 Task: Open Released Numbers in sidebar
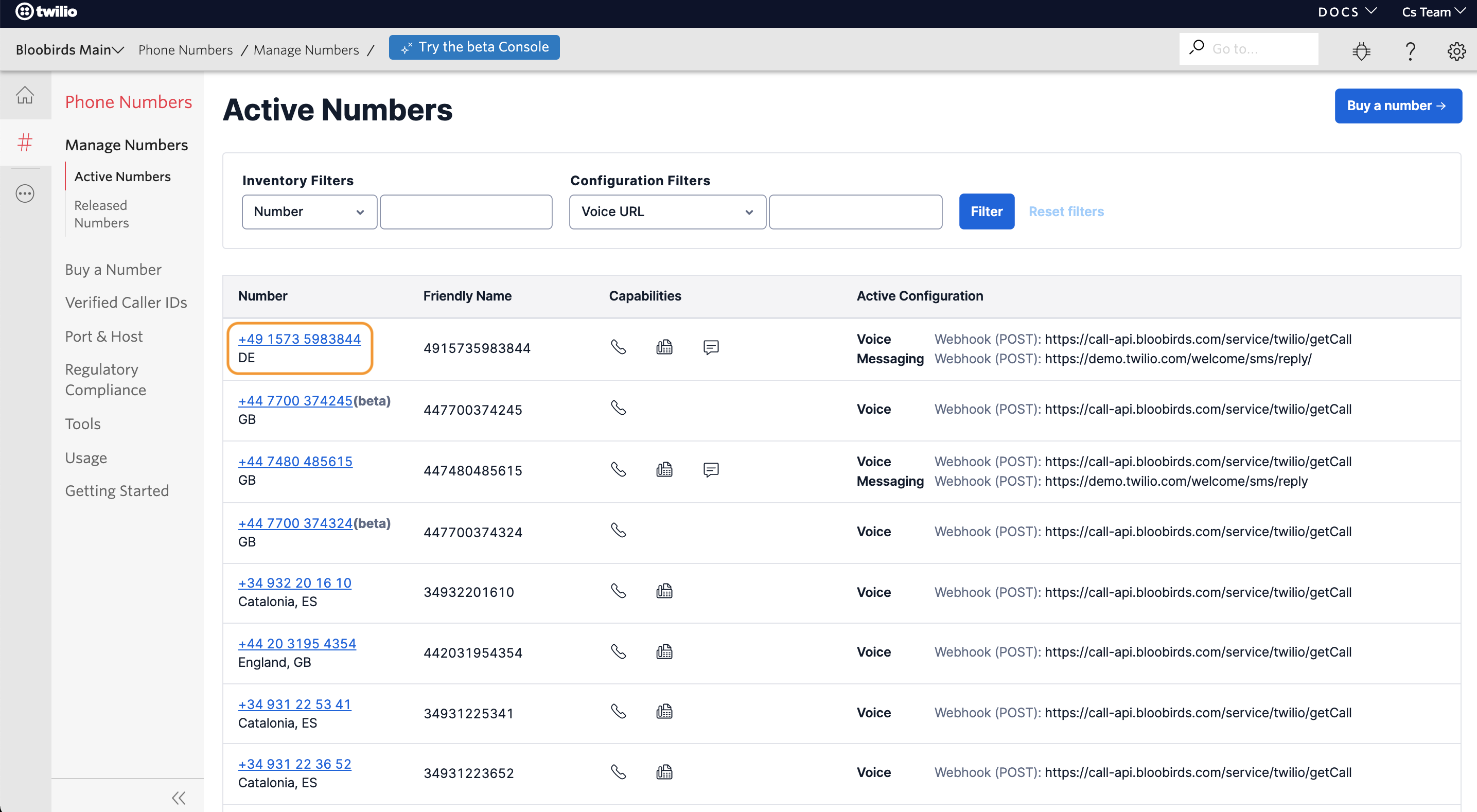tap(101, 214)
